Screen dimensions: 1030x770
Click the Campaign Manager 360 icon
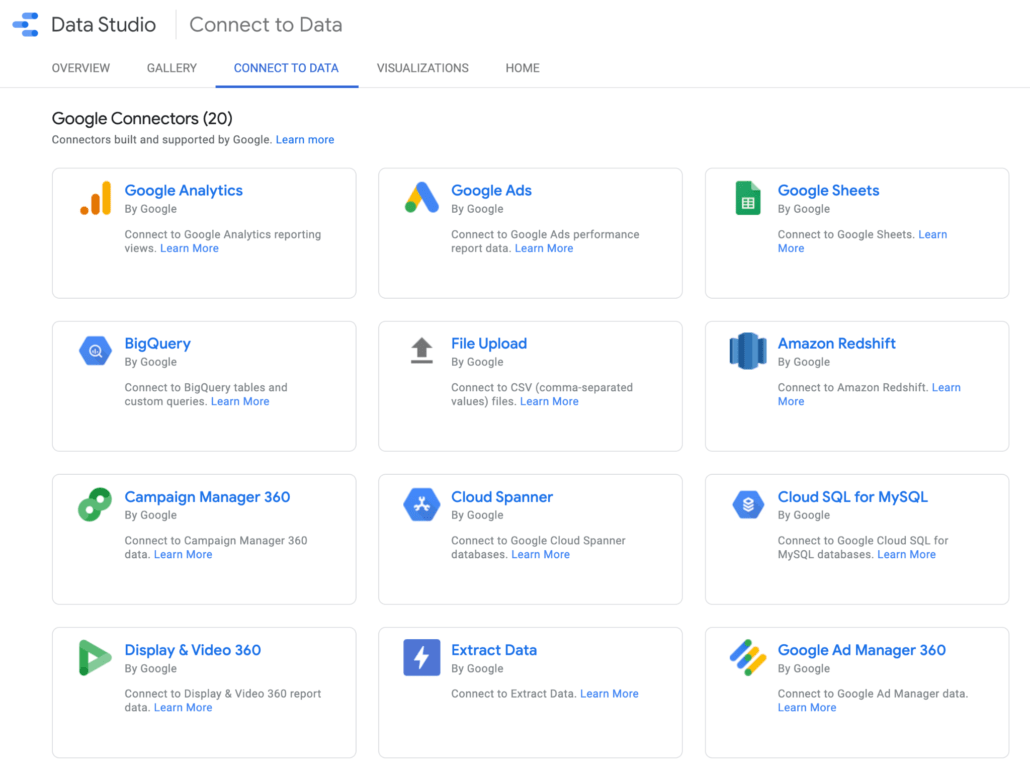93,504
